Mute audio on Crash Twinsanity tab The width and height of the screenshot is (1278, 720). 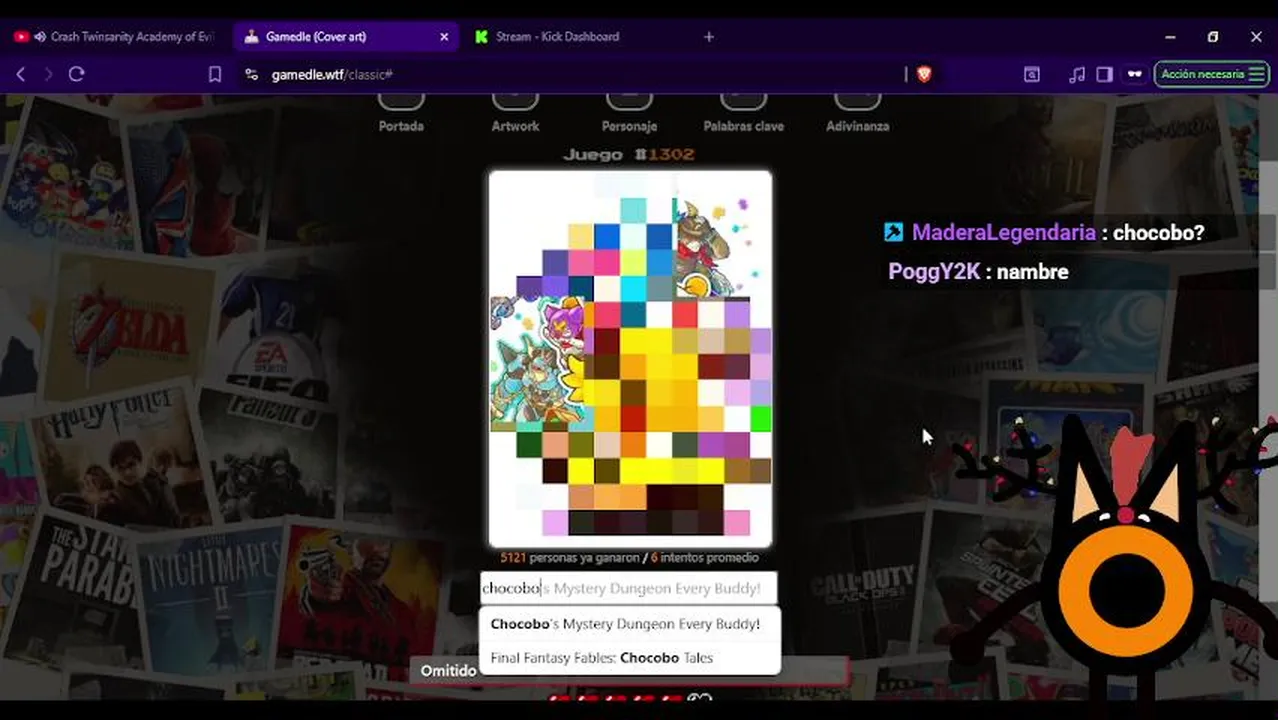click(40, 37)
